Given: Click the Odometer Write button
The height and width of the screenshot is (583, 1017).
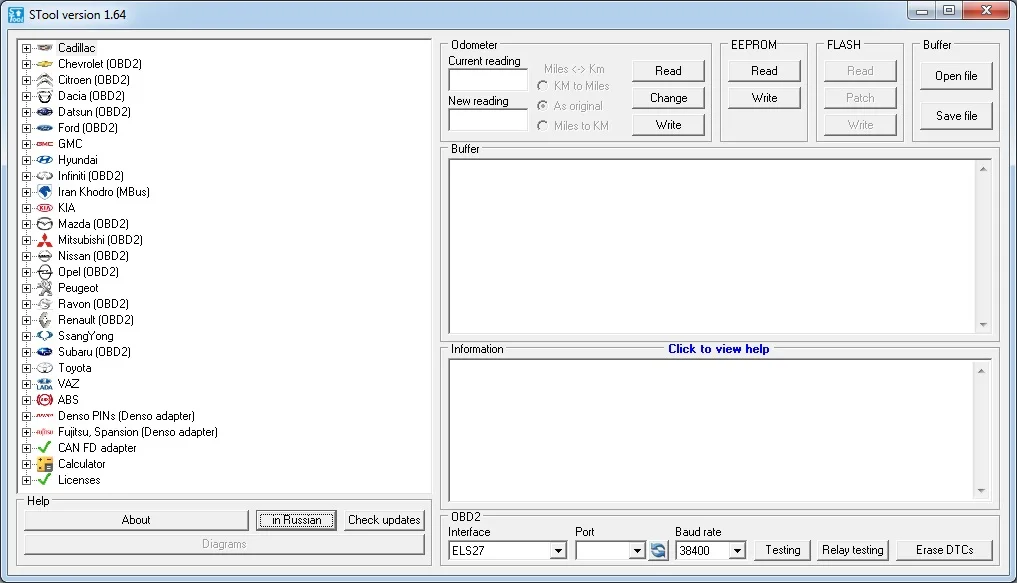Looking at the screenshot, I should coord(668,125).
